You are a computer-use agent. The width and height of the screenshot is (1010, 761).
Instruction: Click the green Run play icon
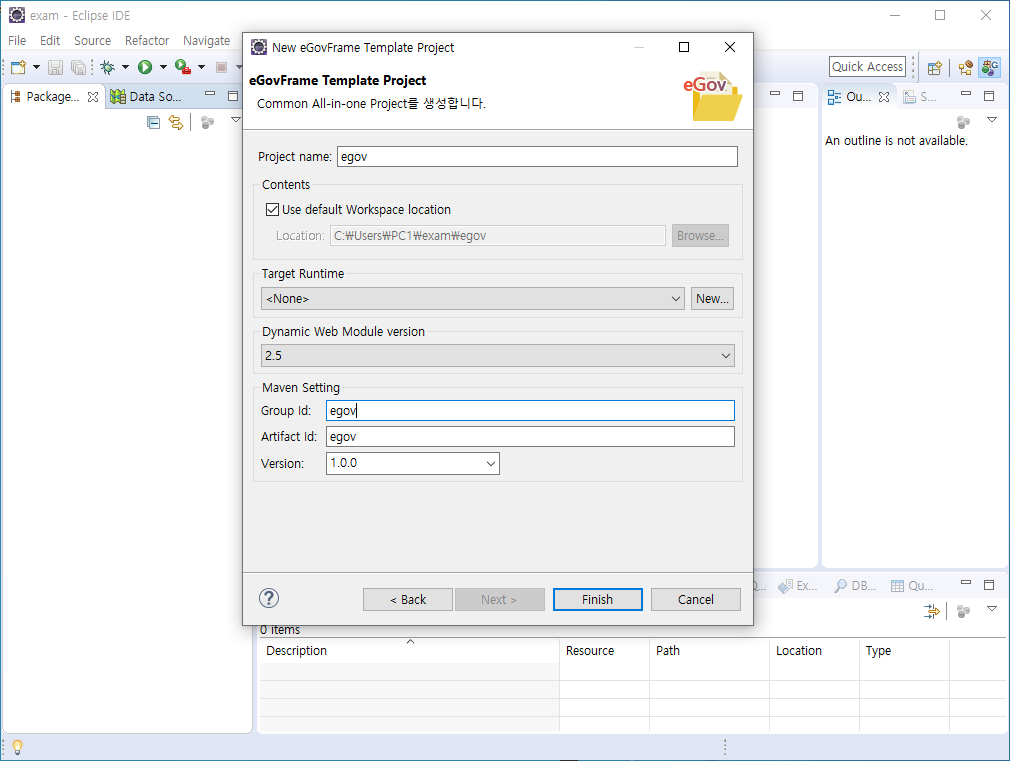(x=145, y=67)
